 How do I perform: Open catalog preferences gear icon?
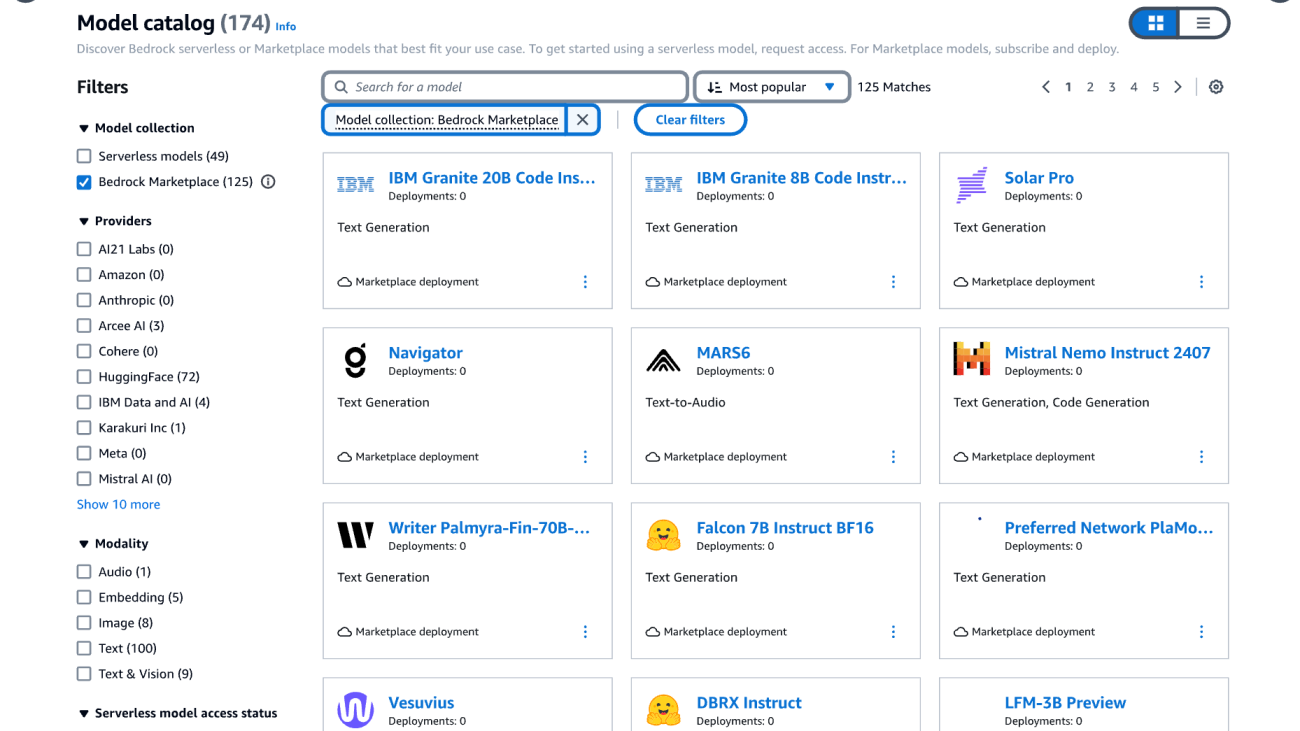(x=1216, y=87)
